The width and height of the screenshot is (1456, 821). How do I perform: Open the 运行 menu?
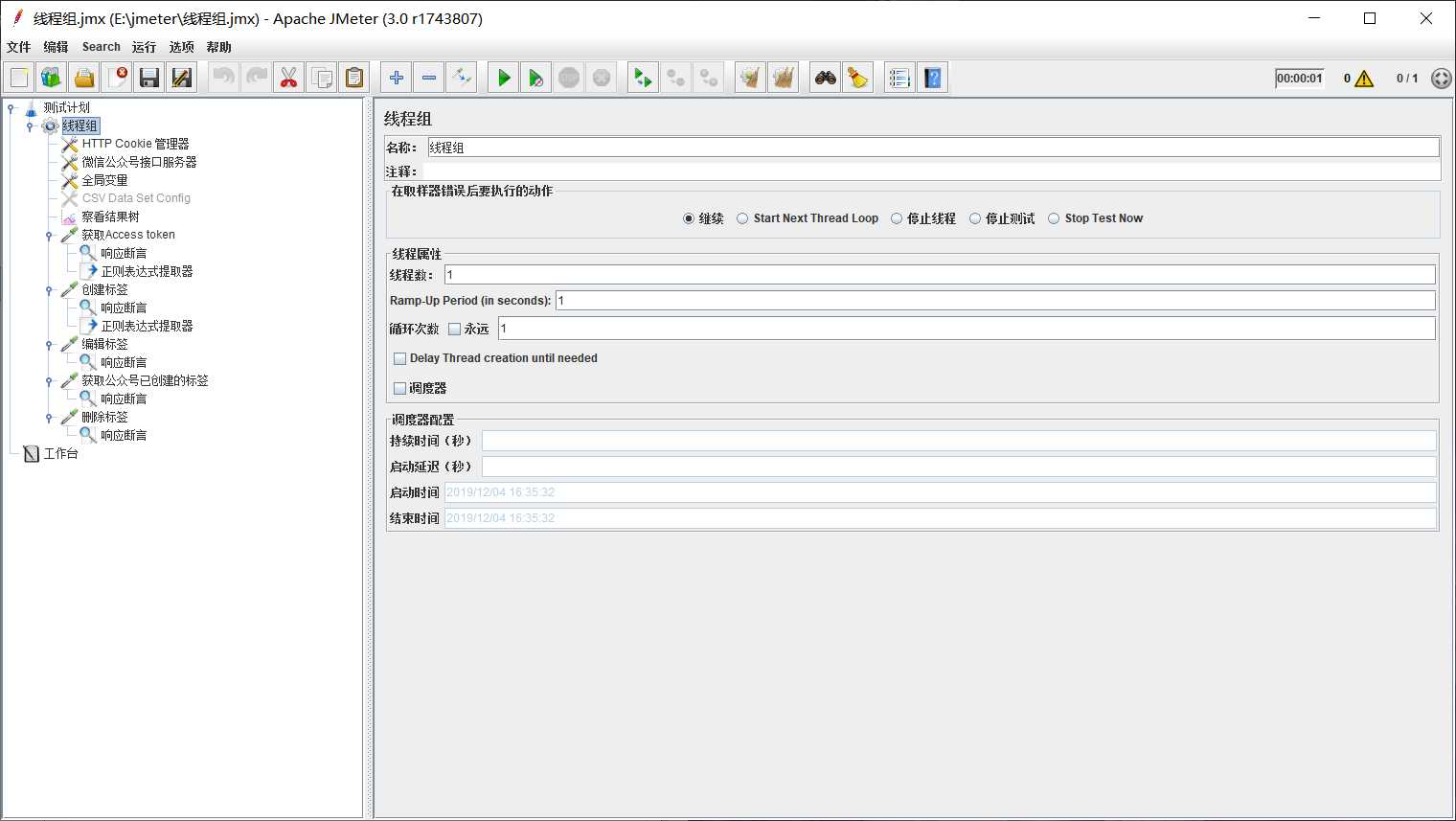[x=144, y=47]
